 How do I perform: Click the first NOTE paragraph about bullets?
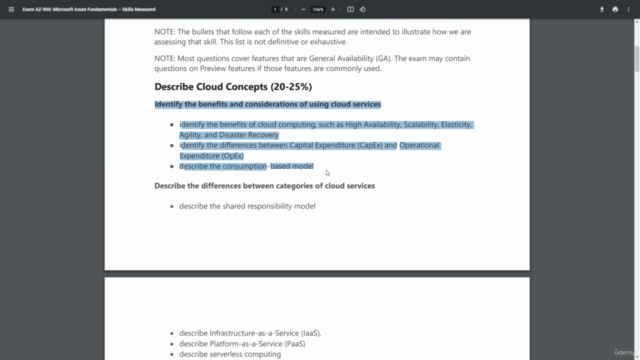point(313,37)
